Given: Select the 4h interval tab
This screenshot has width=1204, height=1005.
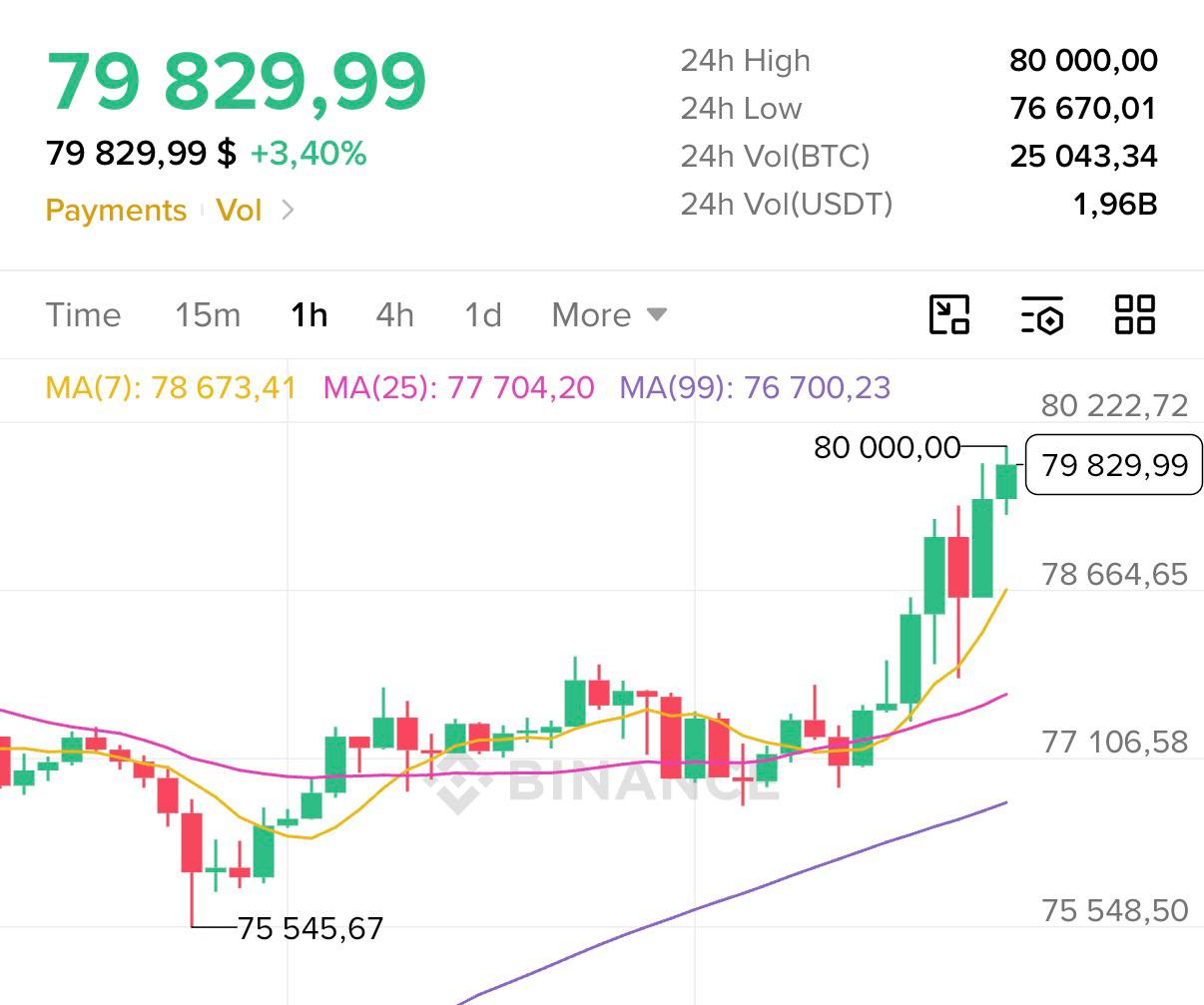Looking at the screenshot, I should click(x=394, y=315).
